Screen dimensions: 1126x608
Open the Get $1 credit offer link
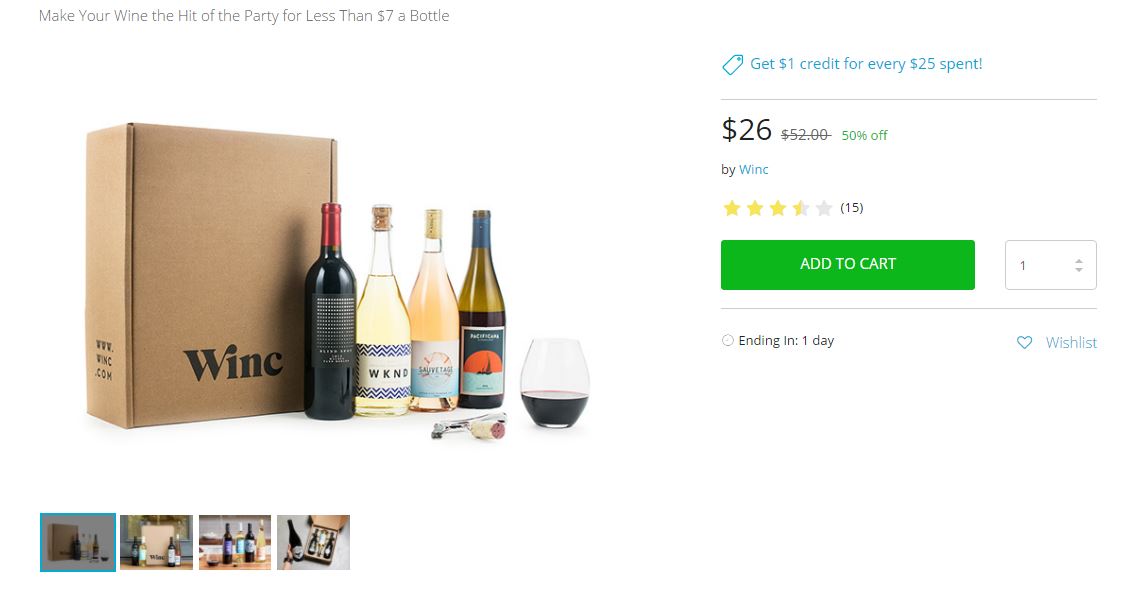click(x=866, y=64)
